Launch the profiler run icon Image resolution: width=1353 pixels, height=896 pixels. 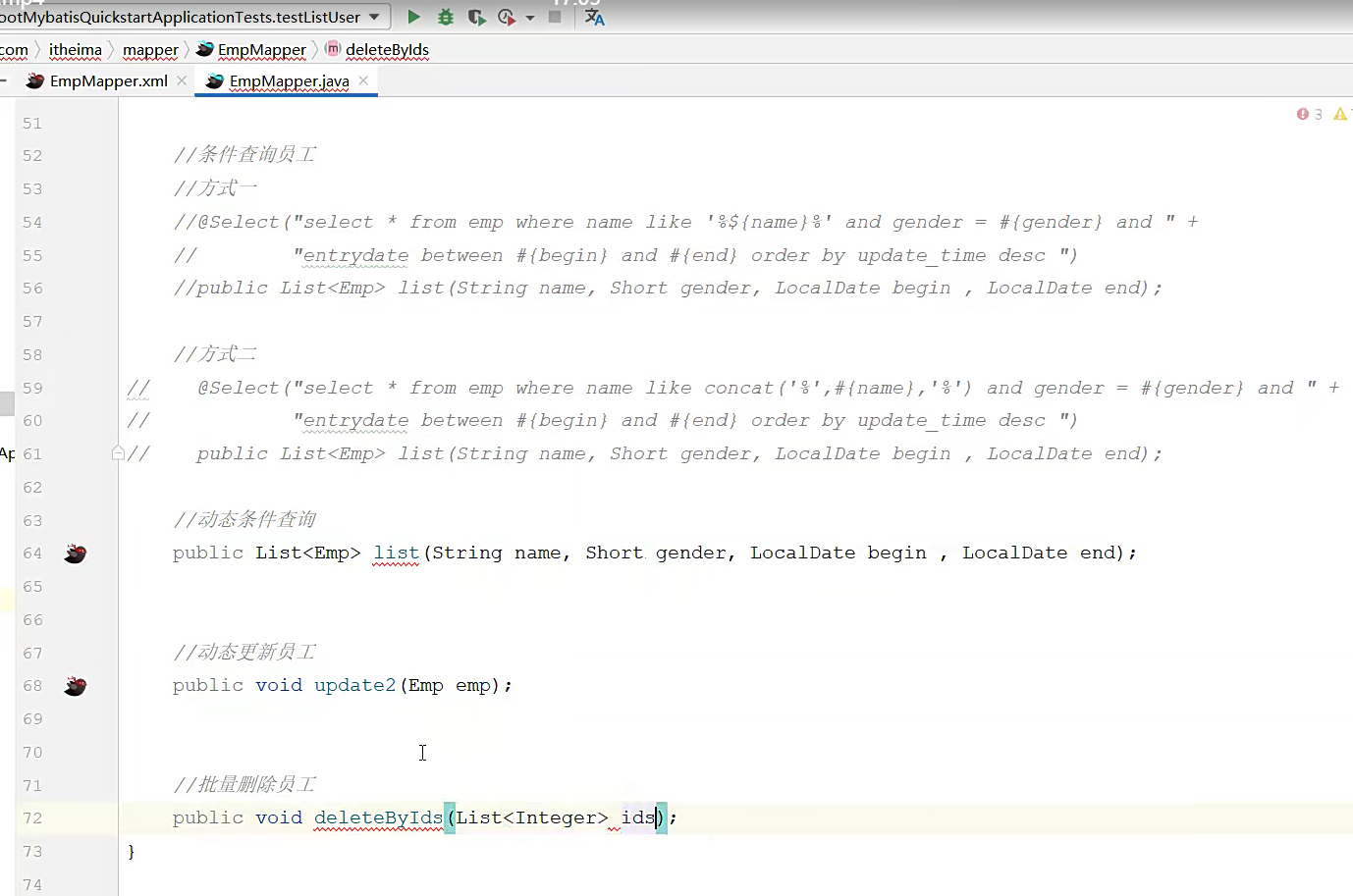point(507,17)
